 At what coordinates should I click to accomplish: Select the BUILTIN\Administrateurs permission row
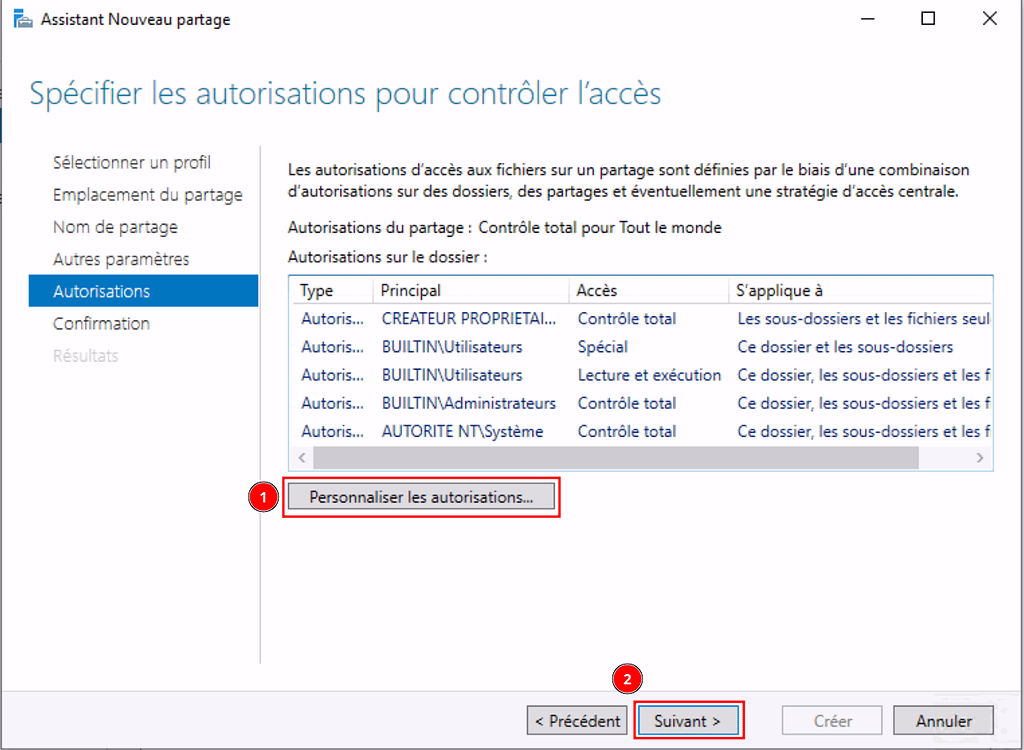point(468,403)
